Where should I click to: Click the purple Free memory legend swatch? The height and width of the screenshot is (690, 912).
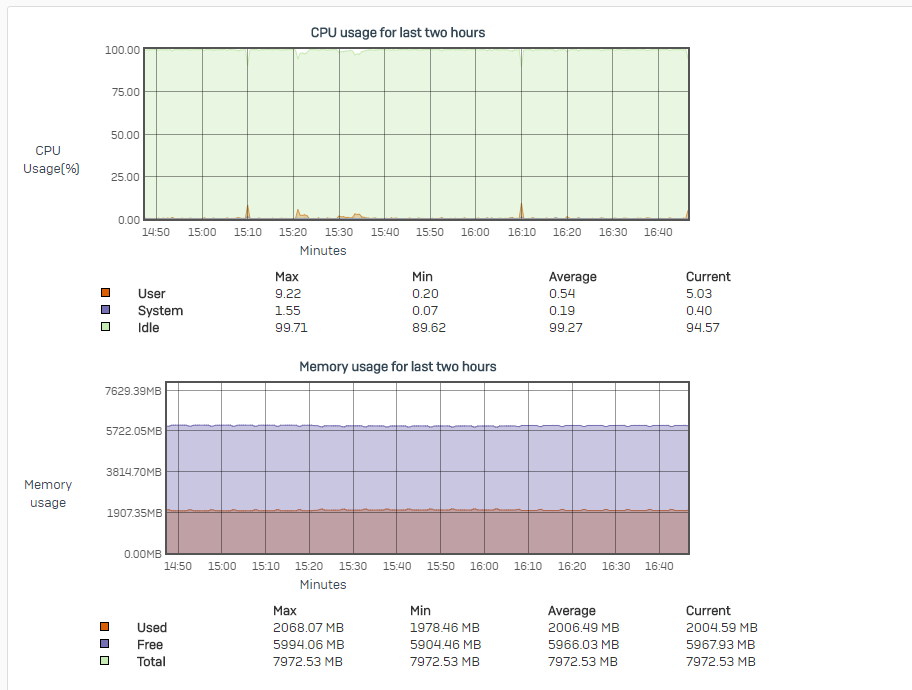click(x=105, y=643)
